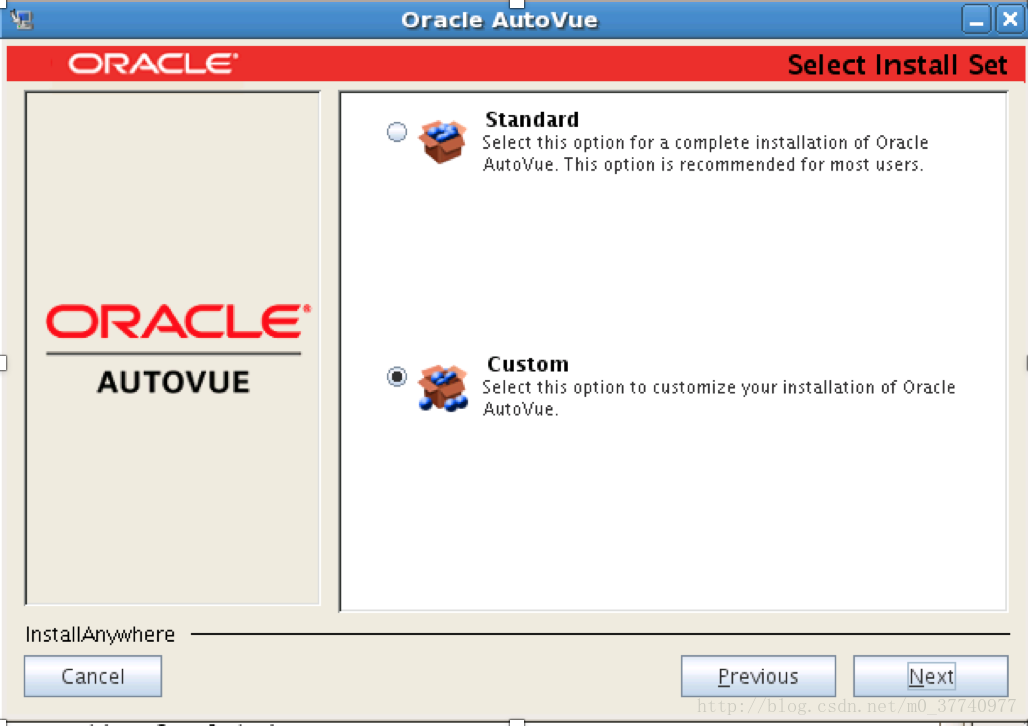
Task: Select the Custom install radio button
Action: (397, 376)
